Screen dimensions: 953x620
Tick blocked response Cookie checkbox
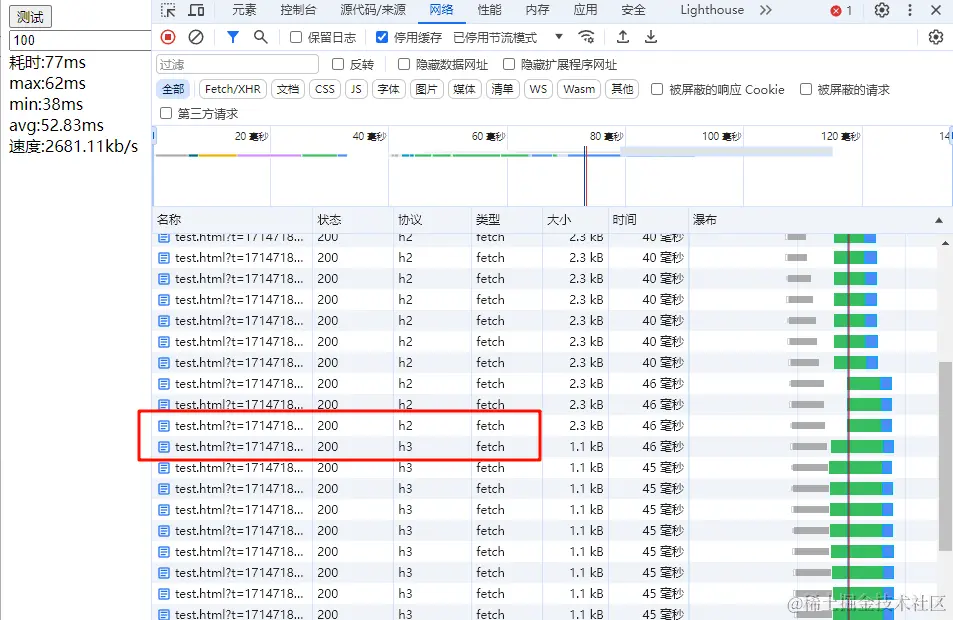click(x=656, y=89)
